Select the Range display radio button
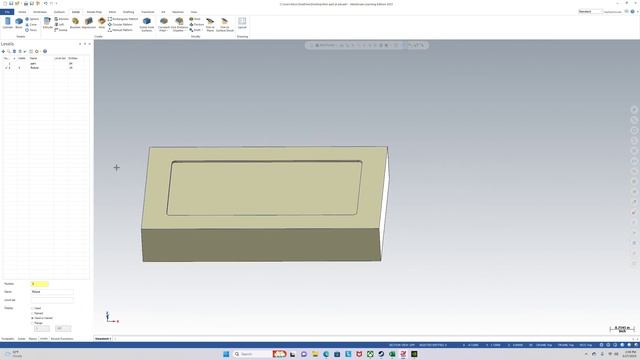Screen dimensions: 640x360 pyautogui.click(x=32, y=323)
